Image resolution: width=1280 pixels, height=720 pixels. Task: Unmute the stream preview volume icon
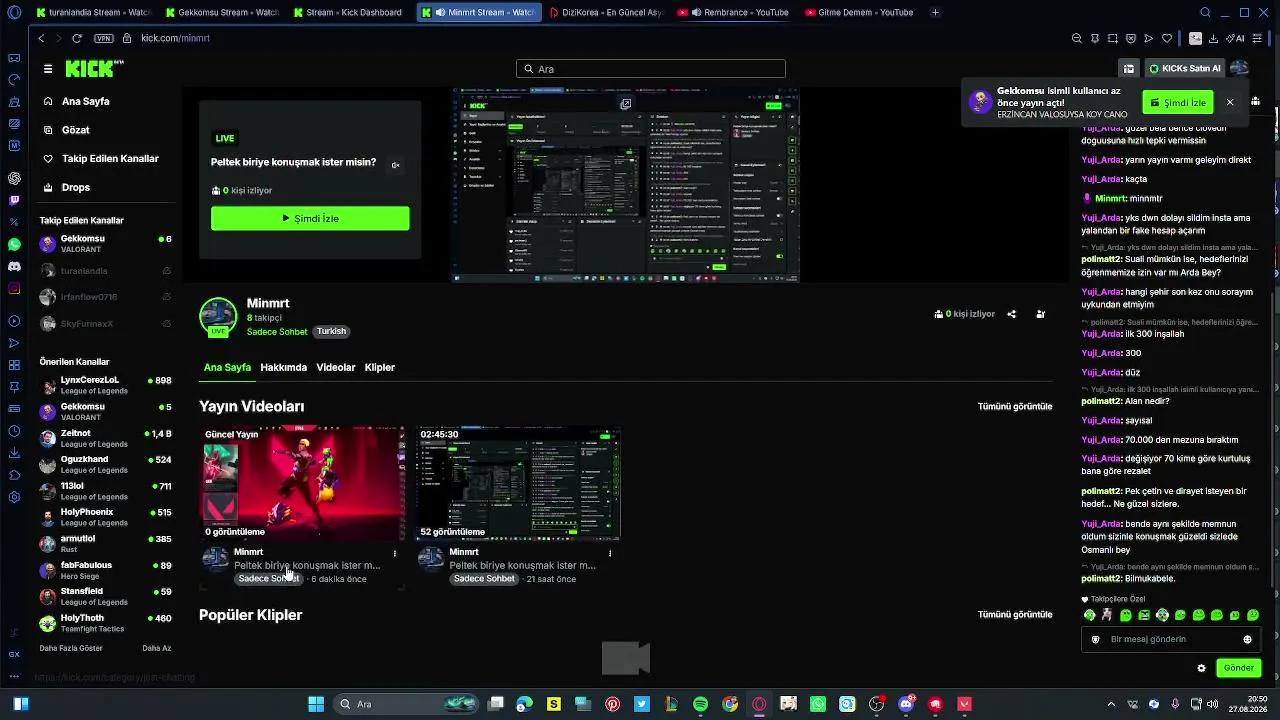395,165
